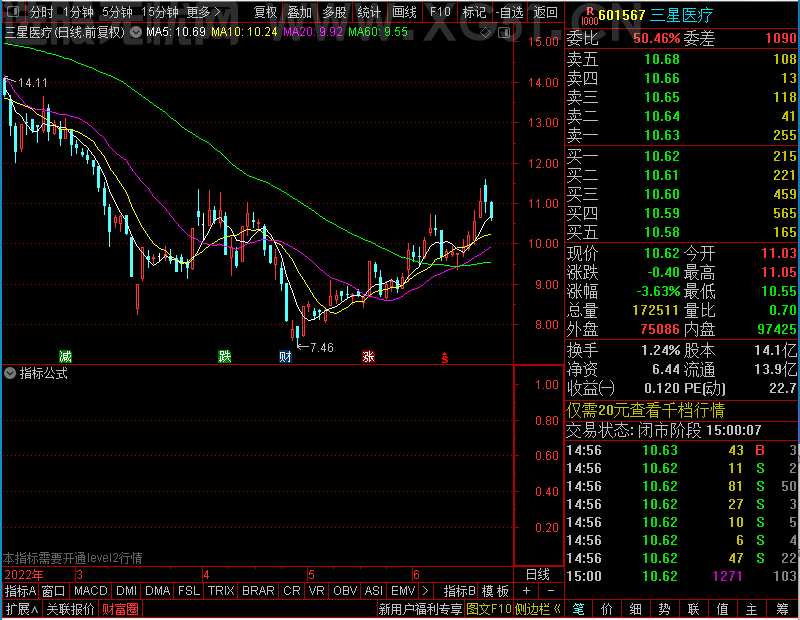
Task: Open the 日线 period selector
Action: pyautogui.click(x=538, y=575)
